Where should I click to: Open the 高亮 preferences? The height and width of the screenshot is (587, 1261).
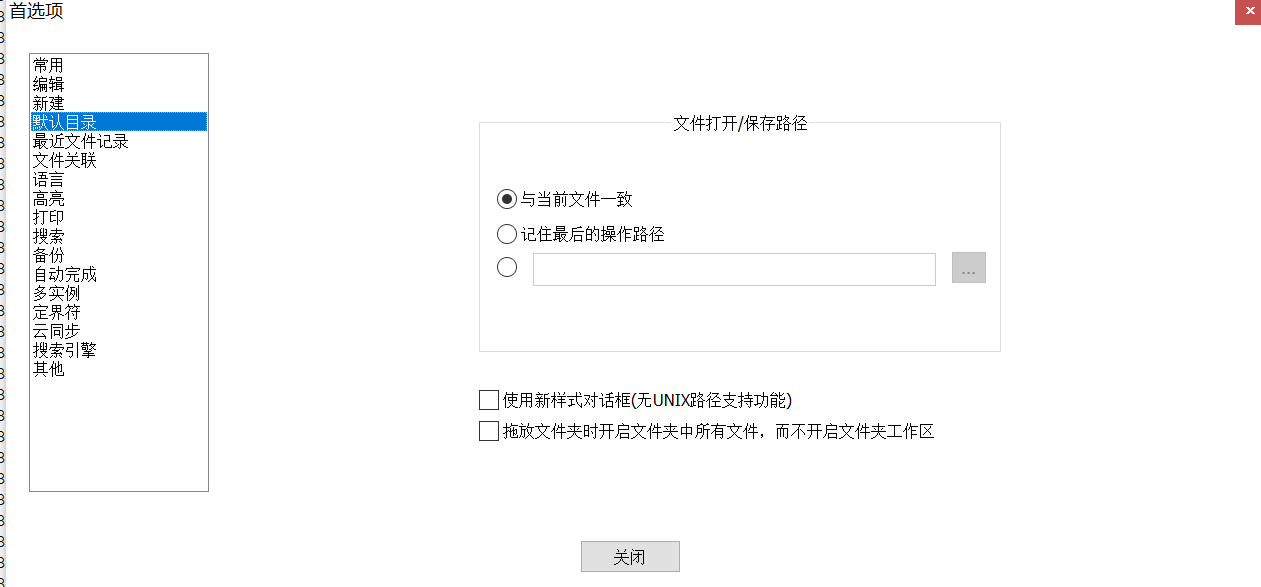coord(48,198)
